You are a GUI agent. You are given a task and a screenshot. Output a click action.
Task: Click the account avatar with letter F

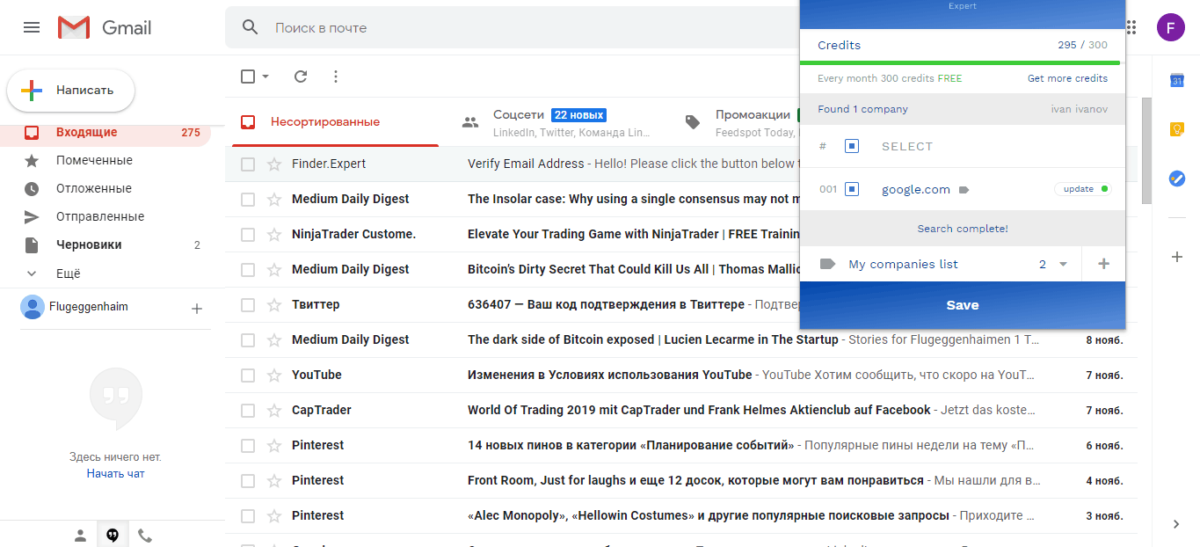(1171, 28)
